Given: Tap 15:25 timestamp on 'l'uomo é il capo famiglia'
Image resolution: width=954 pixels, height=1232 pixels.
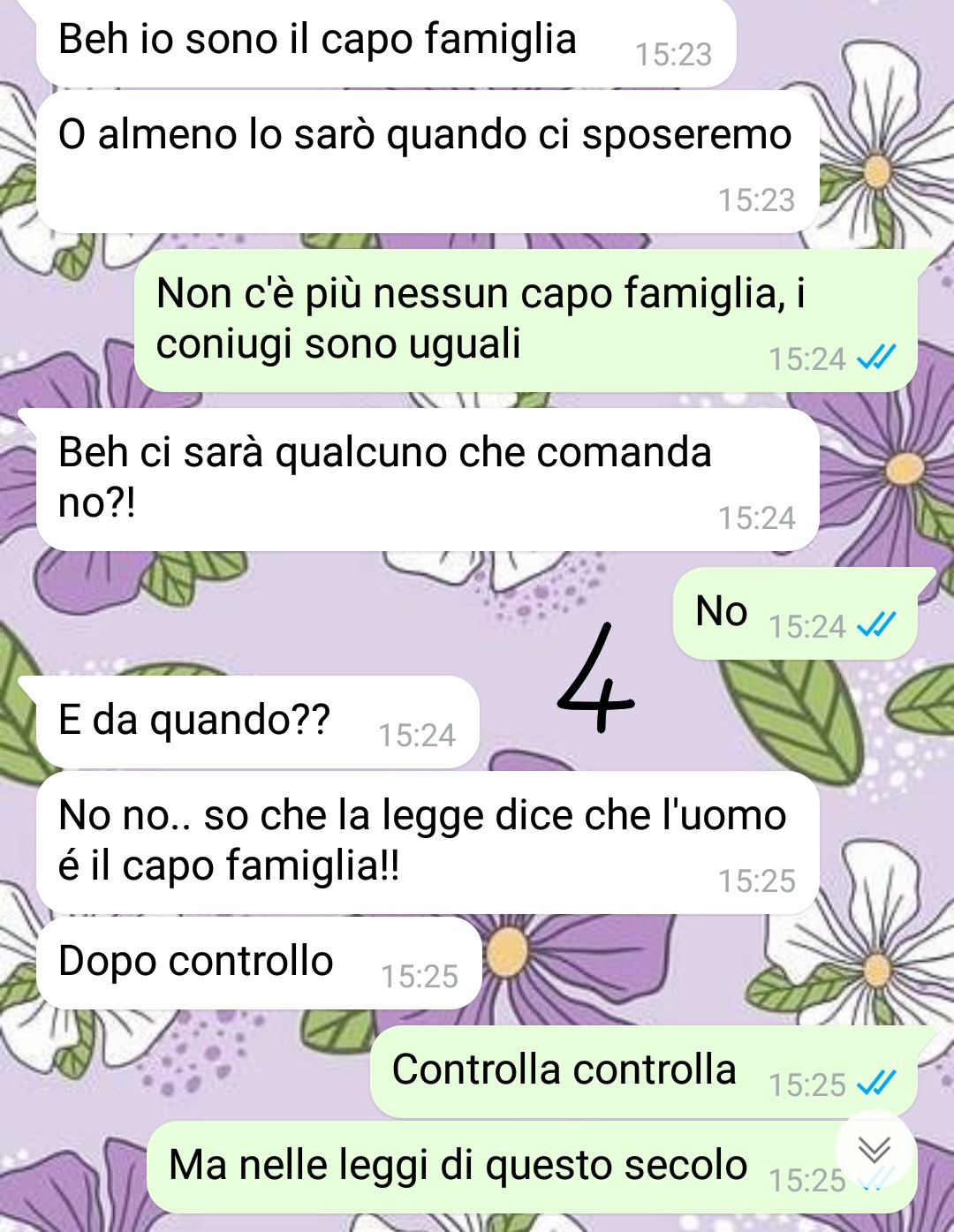Looking at the screenshot, I should (x=756, y=881).
